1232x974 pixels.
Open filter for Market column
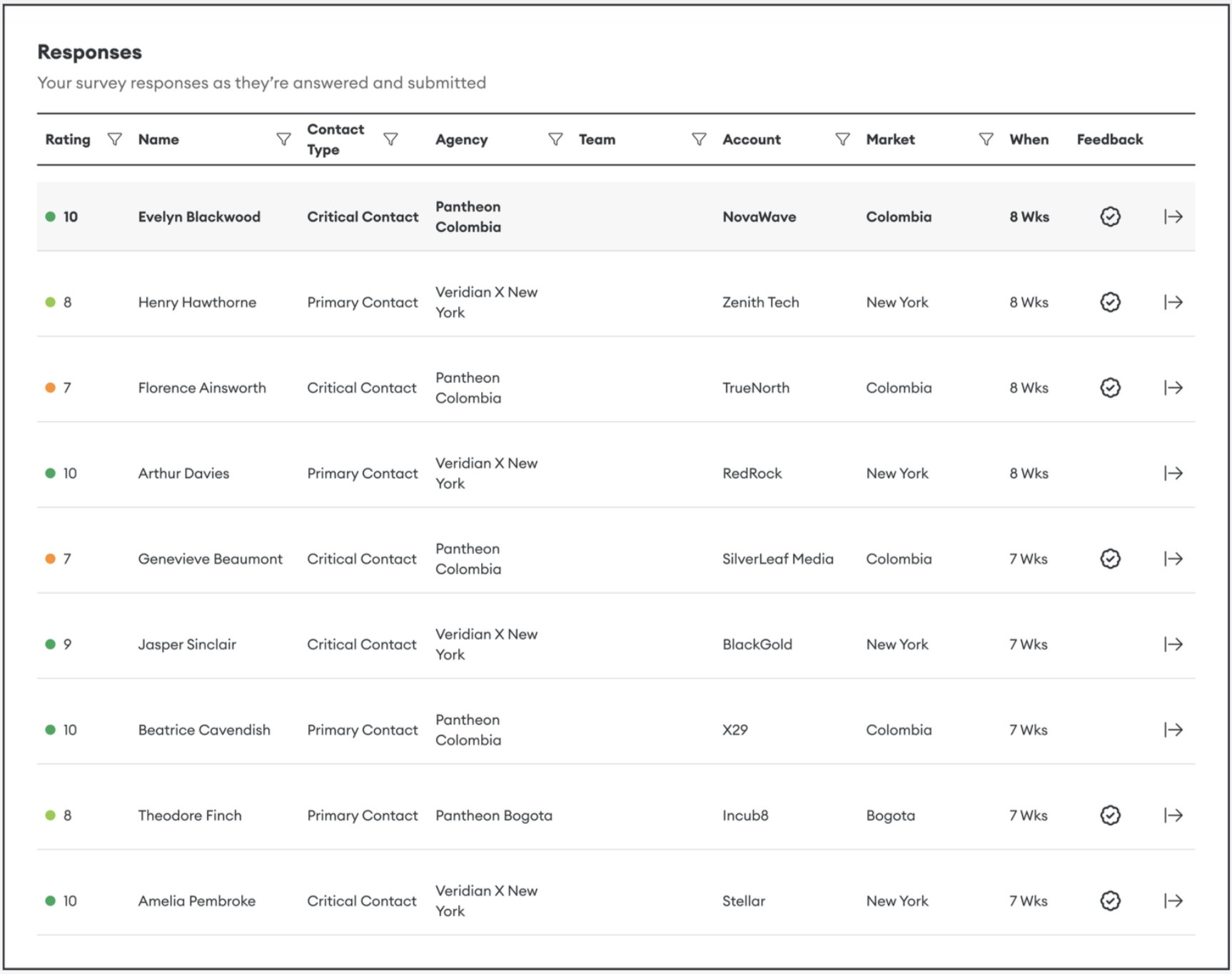(986, 139)
